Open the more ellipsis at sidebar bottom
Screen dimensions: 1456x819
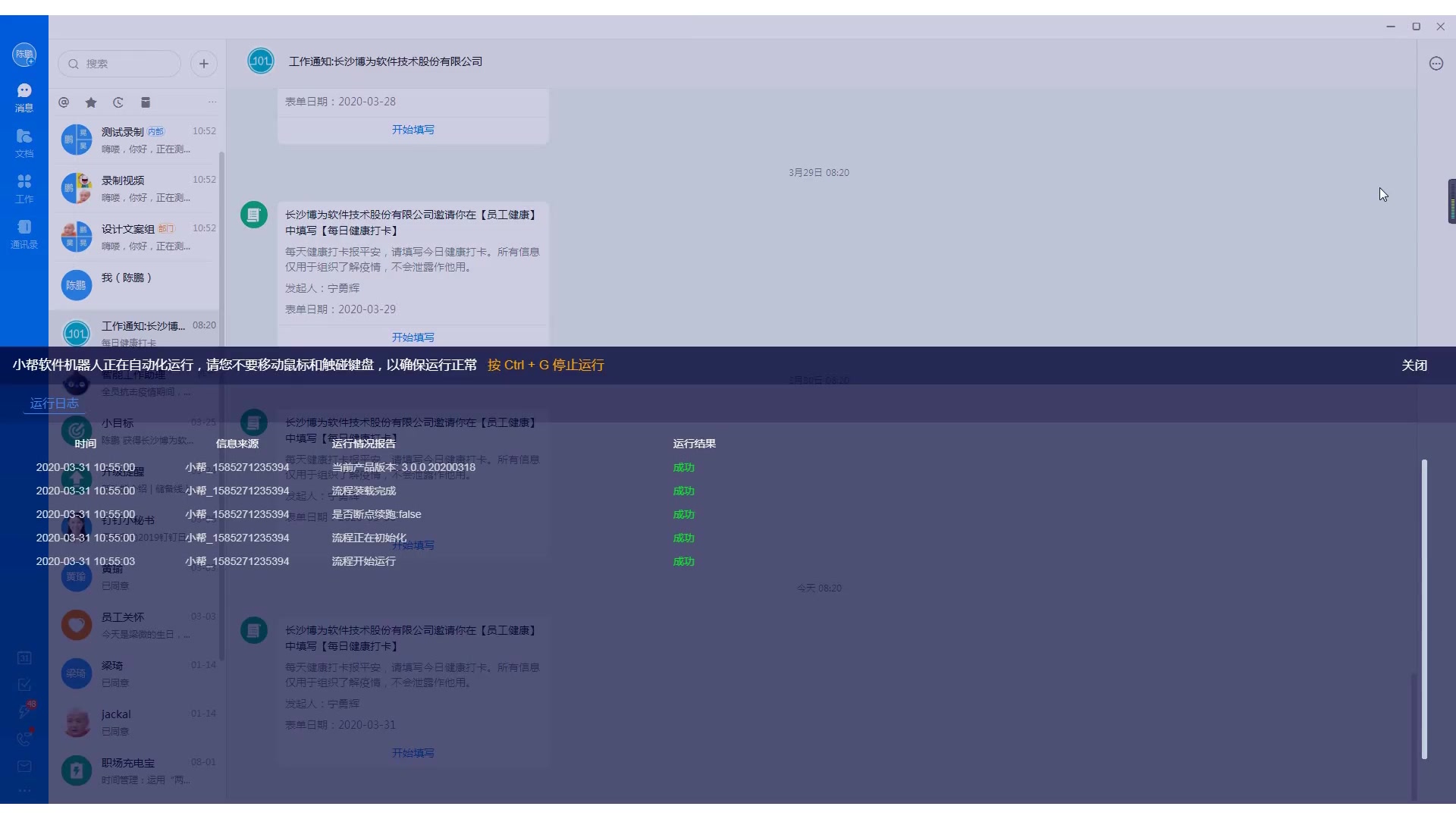pos(24,790)
